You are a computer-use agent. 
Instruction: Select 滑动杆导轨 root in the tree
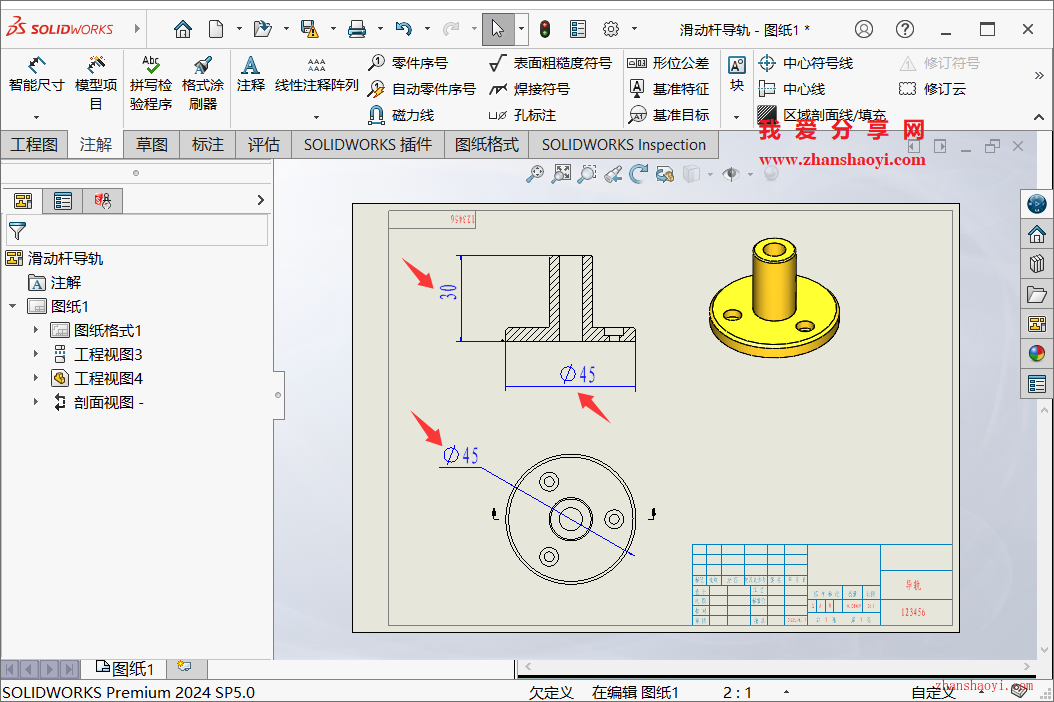pyautogui.click(x=54, y=258)
